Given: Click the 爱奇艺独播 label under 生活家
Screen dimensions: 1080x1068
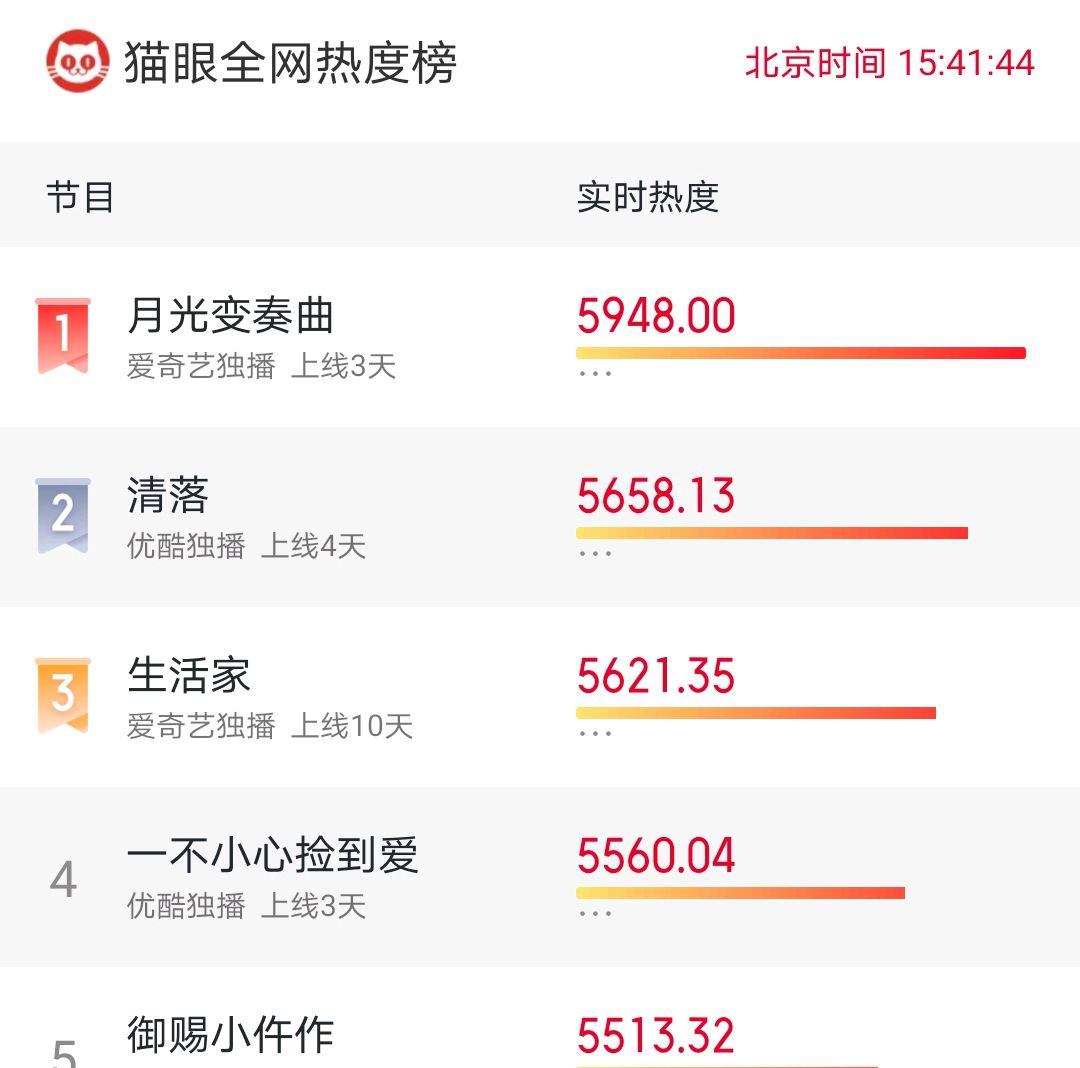Looking at the screenshot, I should pos(202,727).
